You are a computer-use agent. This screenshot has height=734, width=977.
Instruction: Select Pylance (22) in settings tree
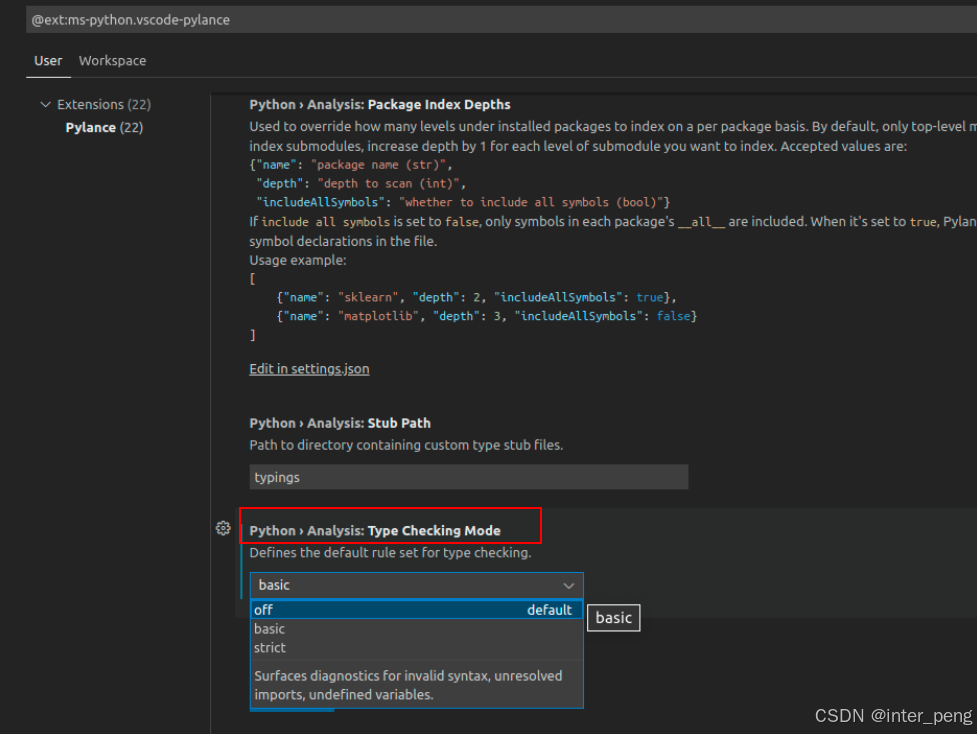(x=104, y=127)
